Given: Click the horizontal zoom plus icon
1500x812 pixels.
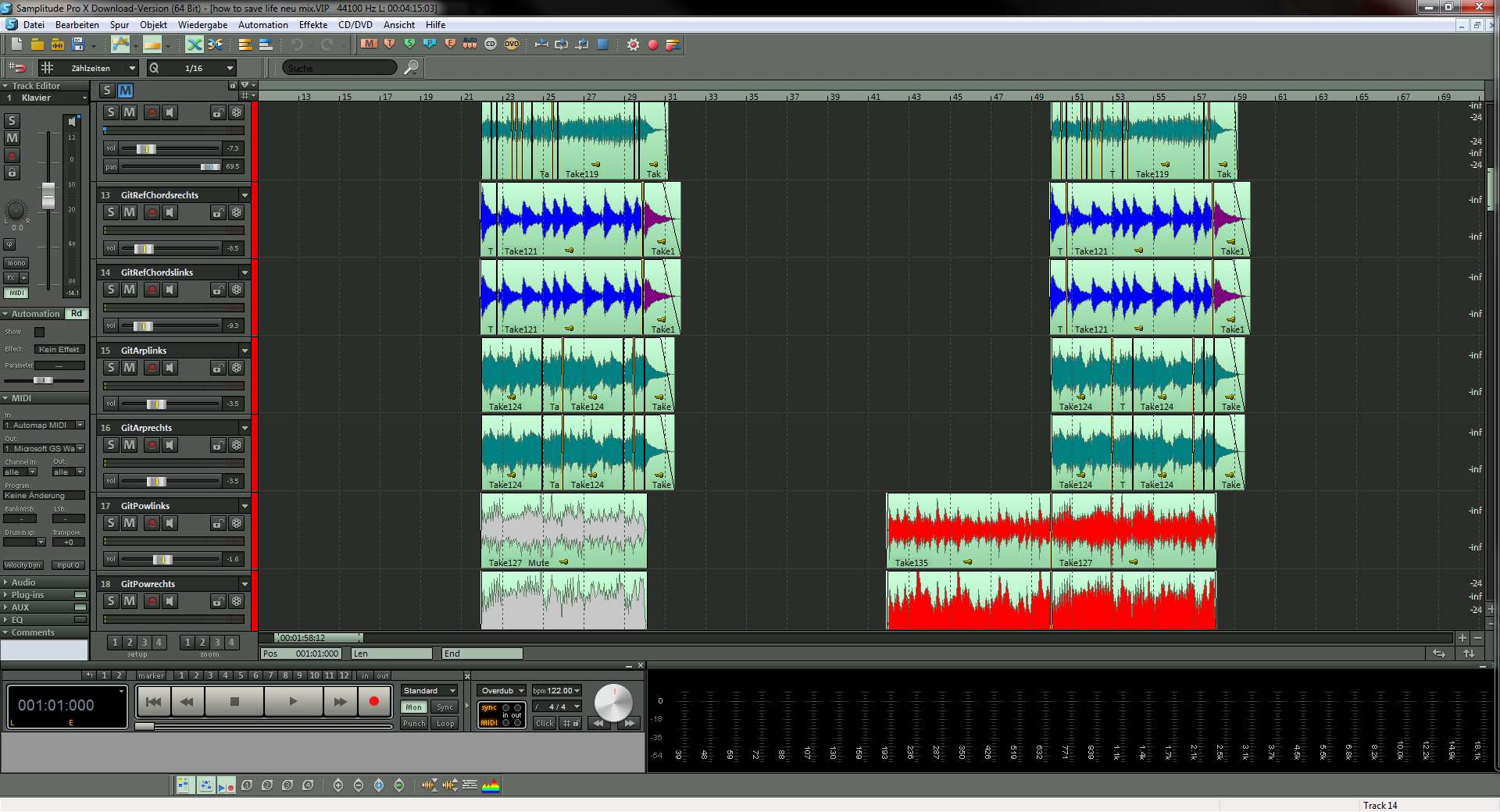Looking at the screenshot, I should 1462,638.
